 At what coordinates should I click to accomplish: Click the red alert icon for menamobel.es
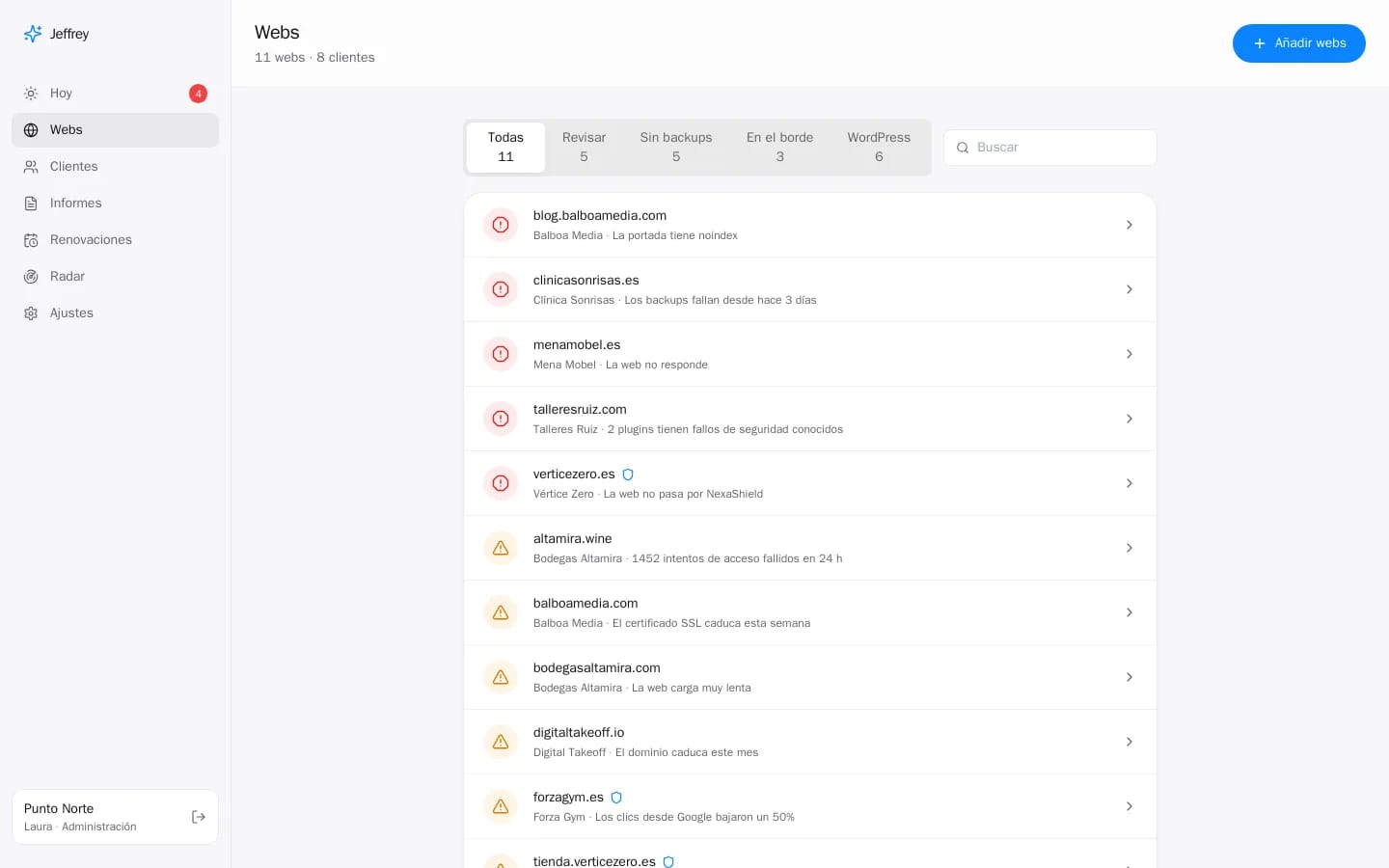point(501,354)
